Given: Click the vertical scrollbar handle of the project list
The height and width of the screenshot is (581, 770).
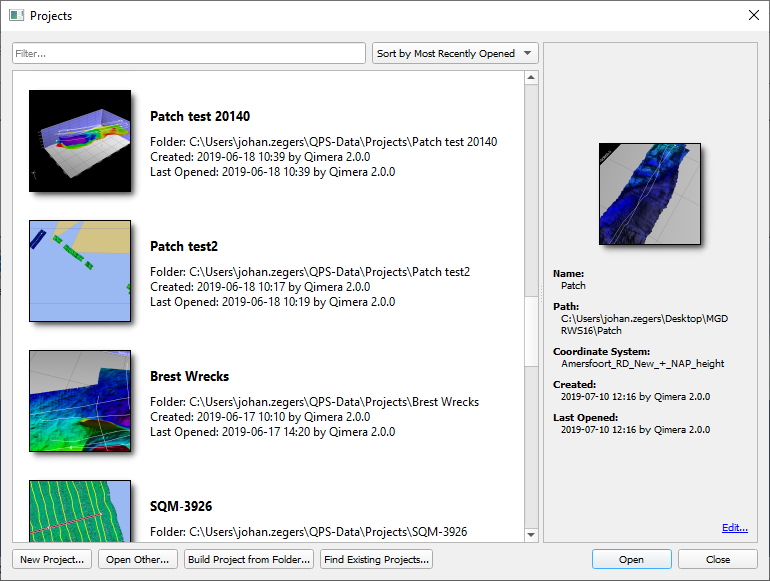Looking at the screenshot, I should (531, 330).
